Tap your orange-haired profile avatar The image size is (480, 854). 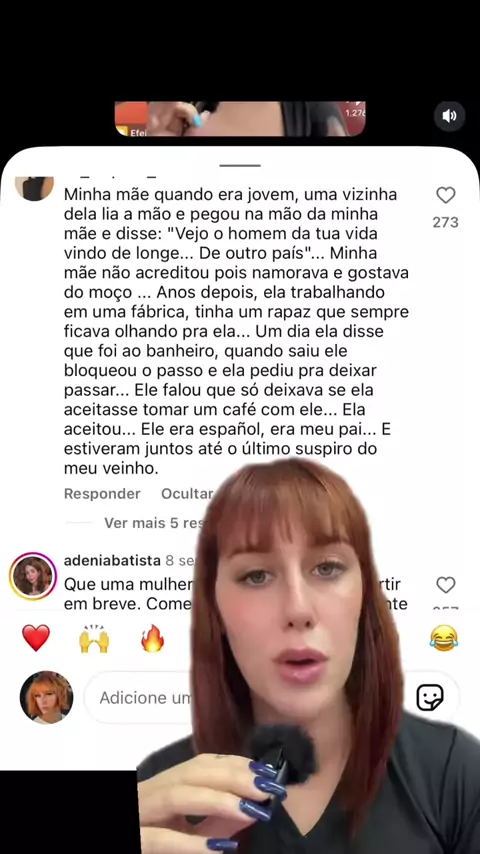click(46, 698)
